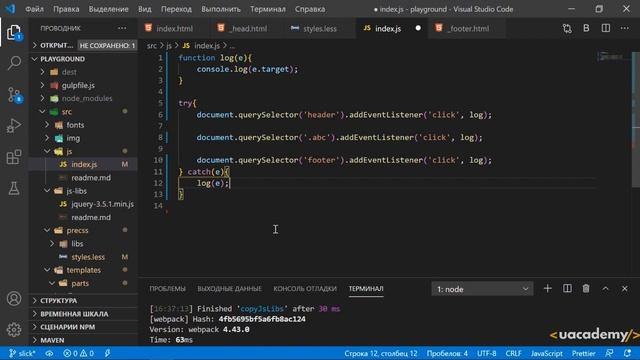640x360 pixels.
Task: Open gulpfile.js in the explorer
Action: pos(78,85)
